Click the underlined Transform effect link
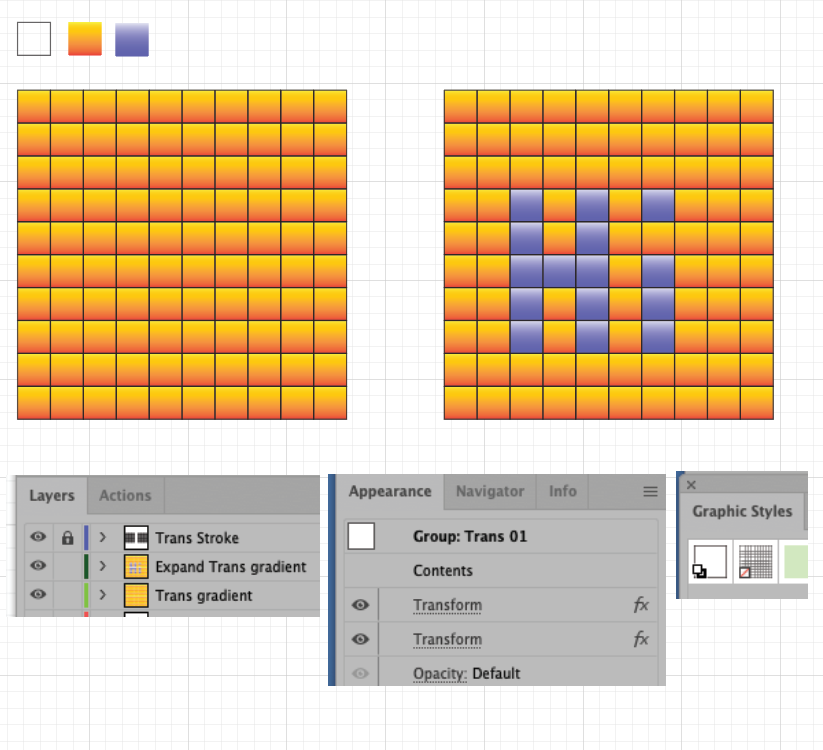Screen dimensions: 823x750 click(x=447, y=605)
